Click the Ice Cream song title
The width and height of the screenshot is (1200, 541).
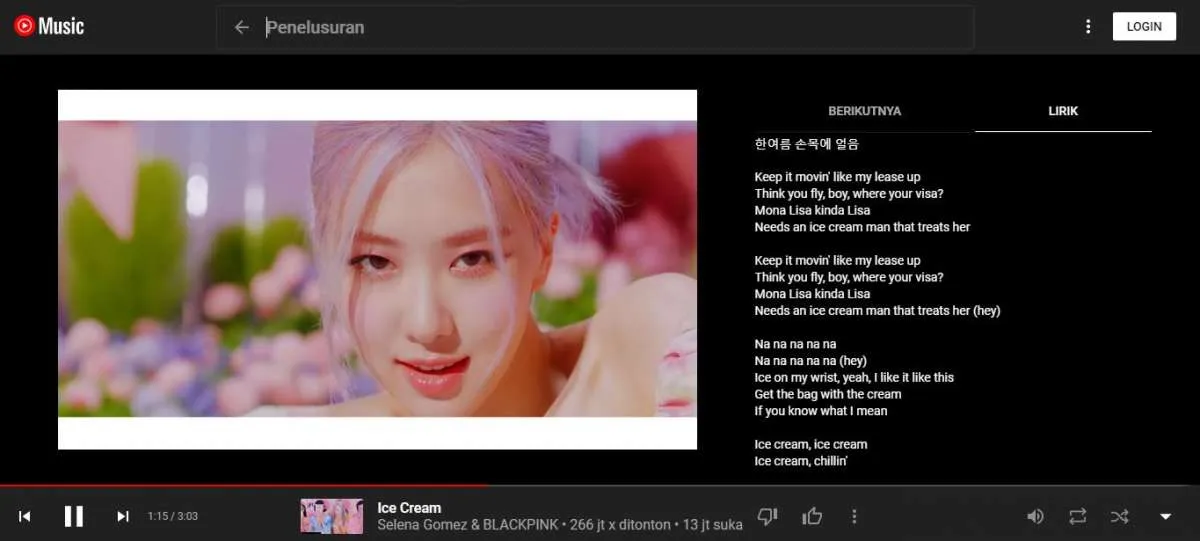point(409,508)
